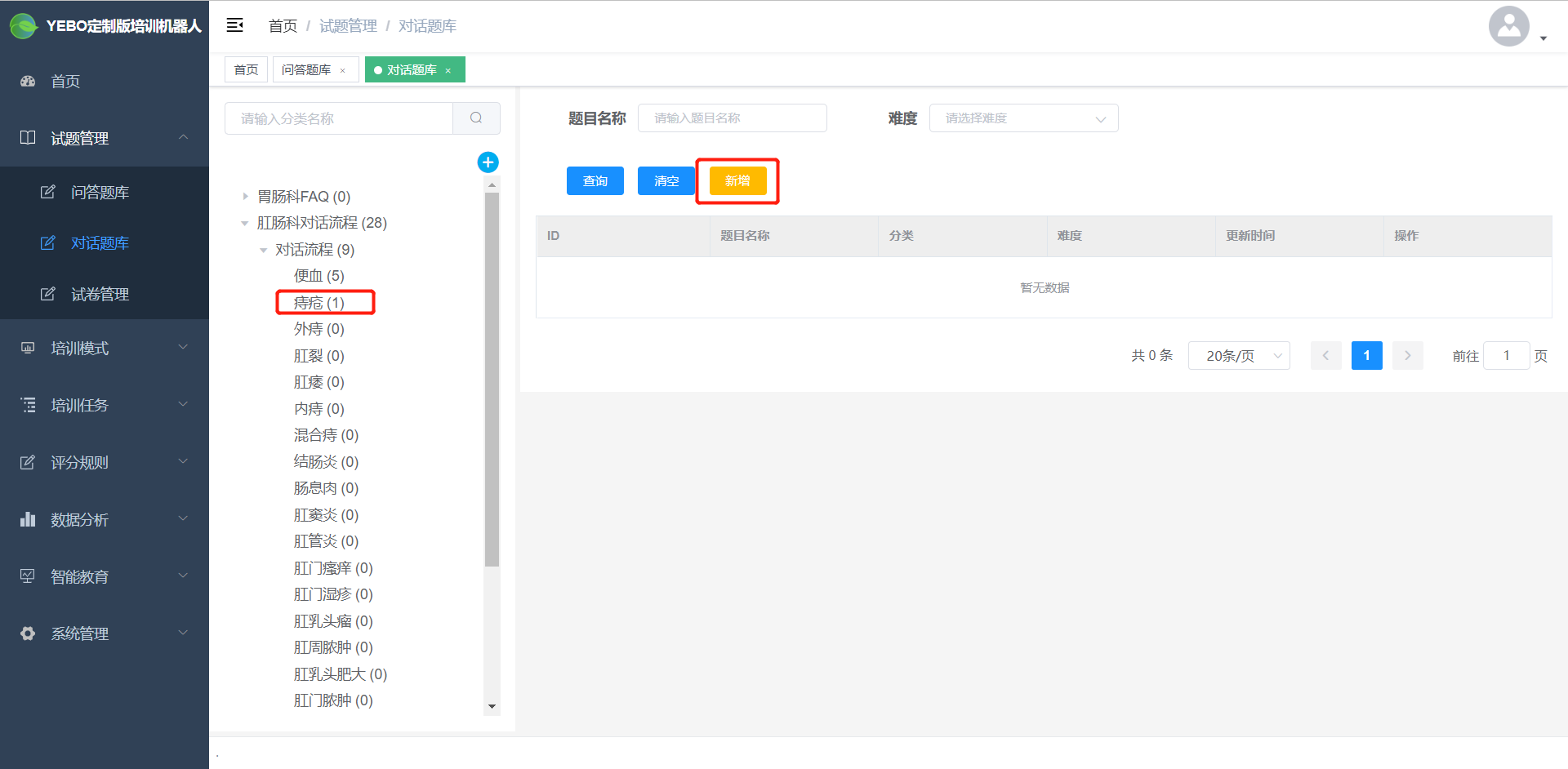This screenshot has width=1568, height=769.
Task: Expand the 培训任务 menu chevron
Action: coord(183,404)
